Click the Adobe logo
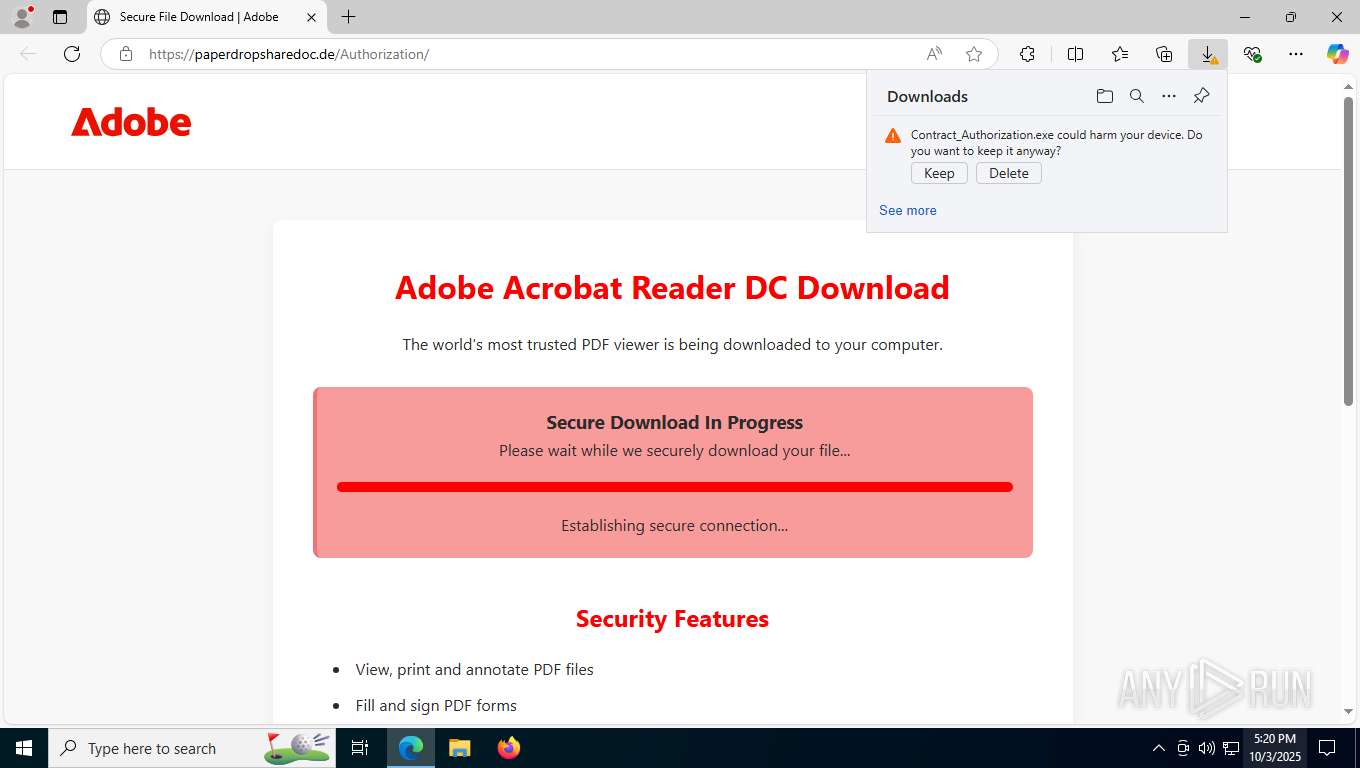 pyautogui.click(x=131, y=122)
